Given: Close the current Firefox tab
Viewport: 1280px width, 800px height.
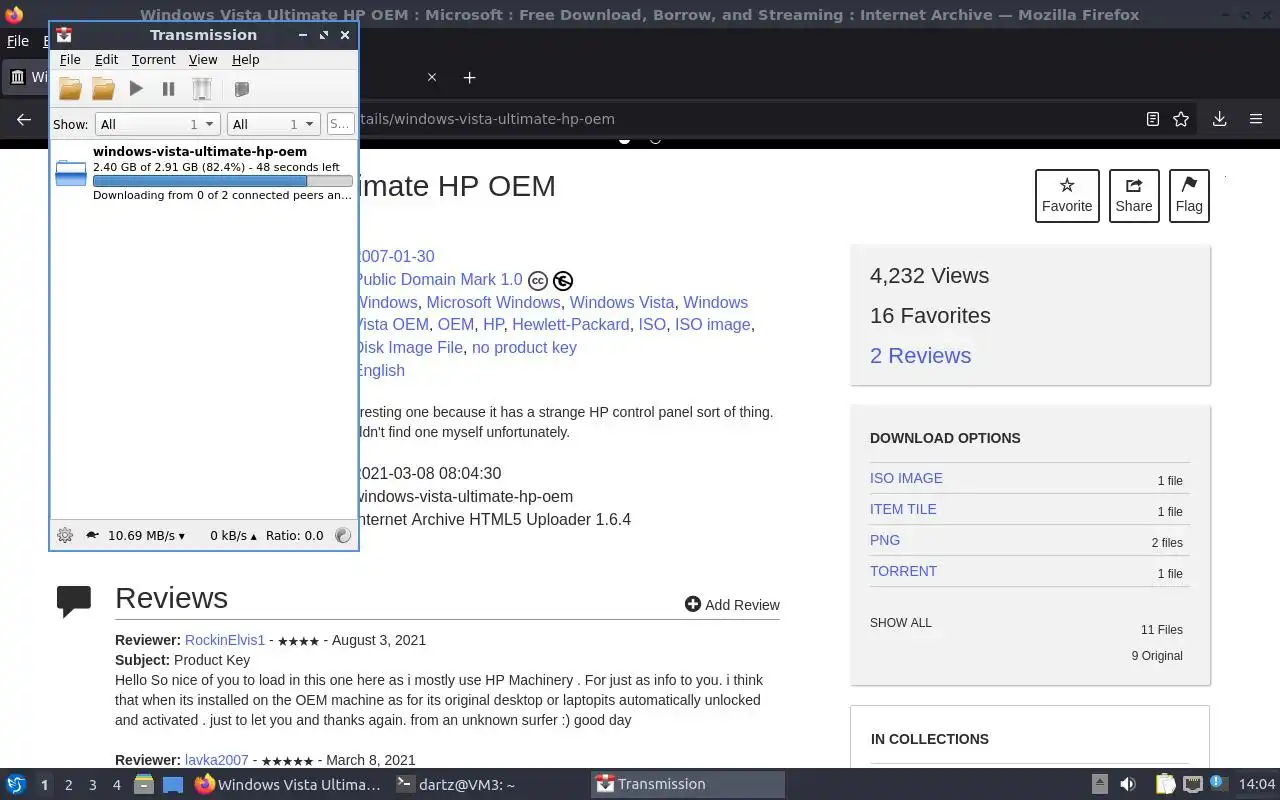Looking at the screenshot, I should point(432,77).
